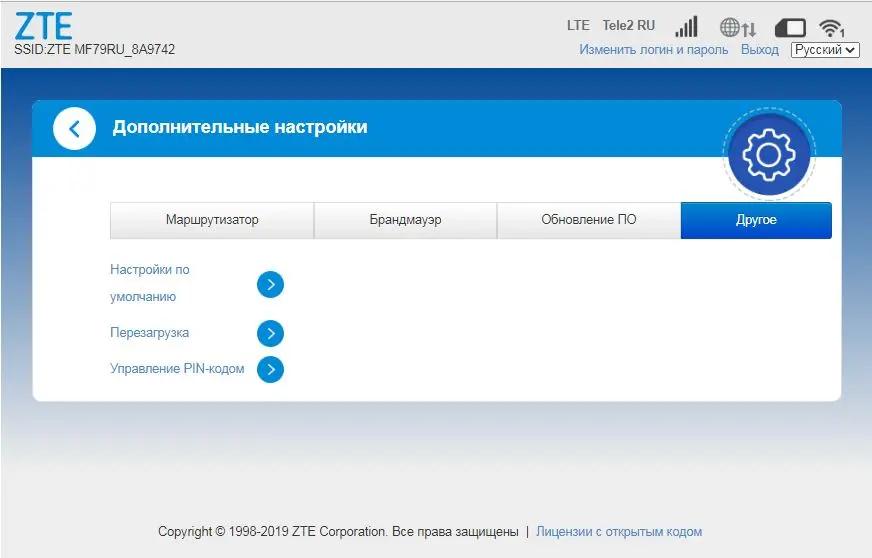
Task: Open Настройки по умолчанию link
Action: click(x=150, y=283)
